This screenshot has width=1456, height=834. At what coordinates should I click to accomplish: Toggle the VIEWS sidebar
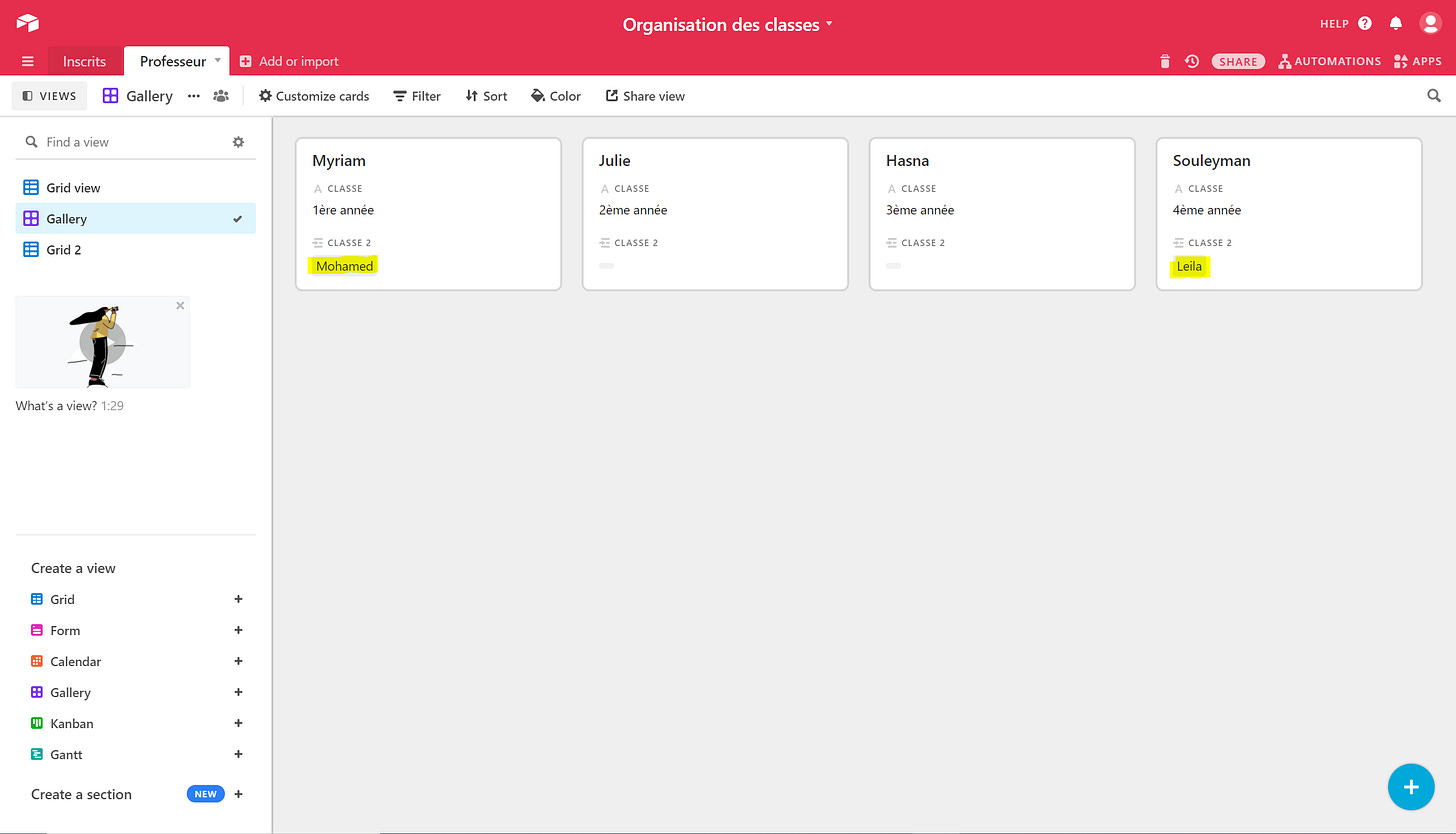49,96
